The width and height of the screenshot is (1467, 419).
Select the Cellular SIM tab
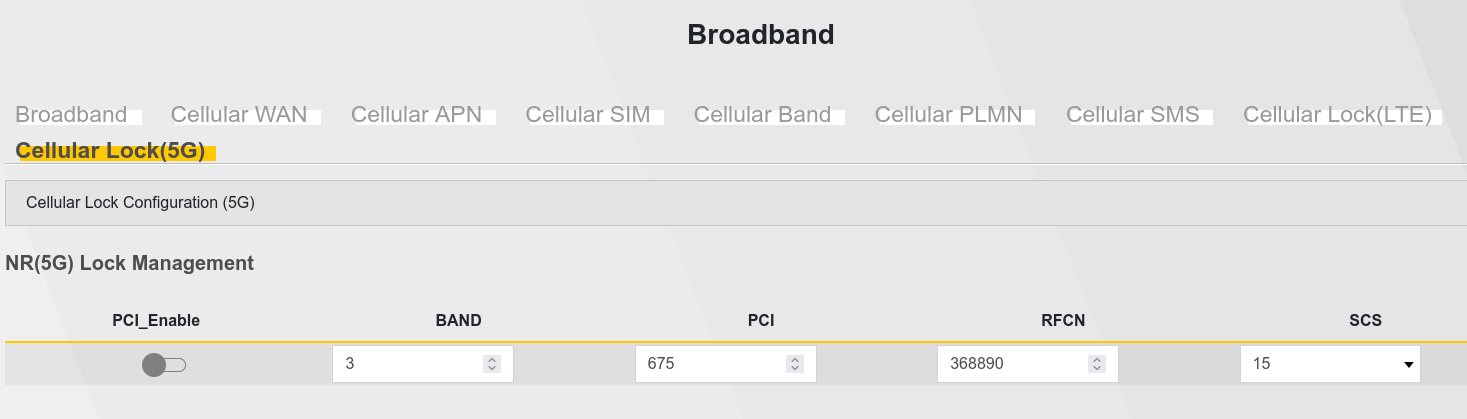pos(588,114)
